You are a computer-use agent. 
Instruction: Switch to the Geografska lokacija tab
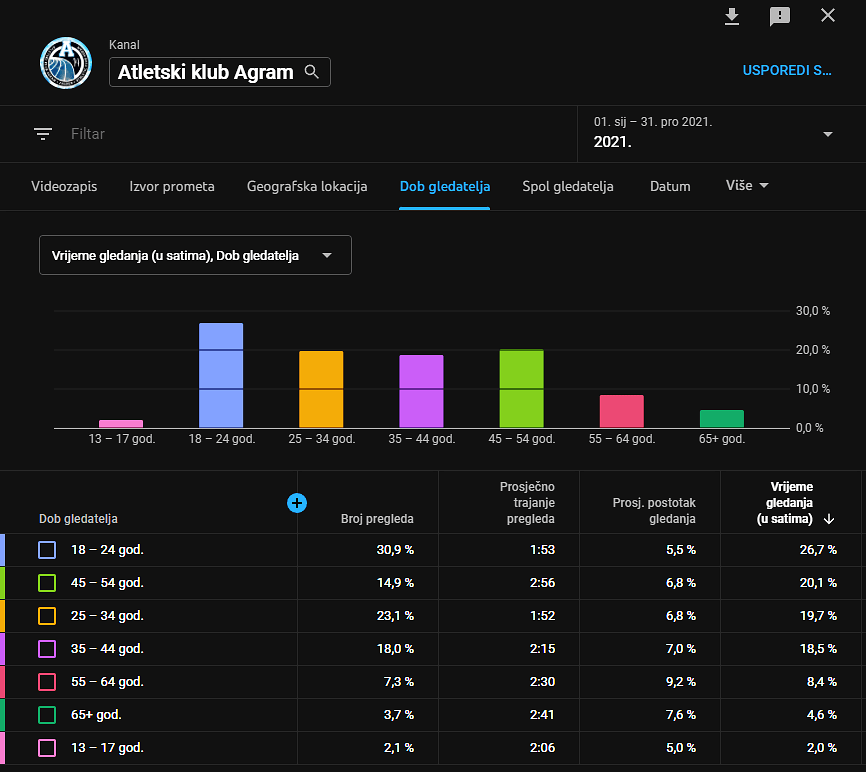pyautogui.click(x=307, y=186)
